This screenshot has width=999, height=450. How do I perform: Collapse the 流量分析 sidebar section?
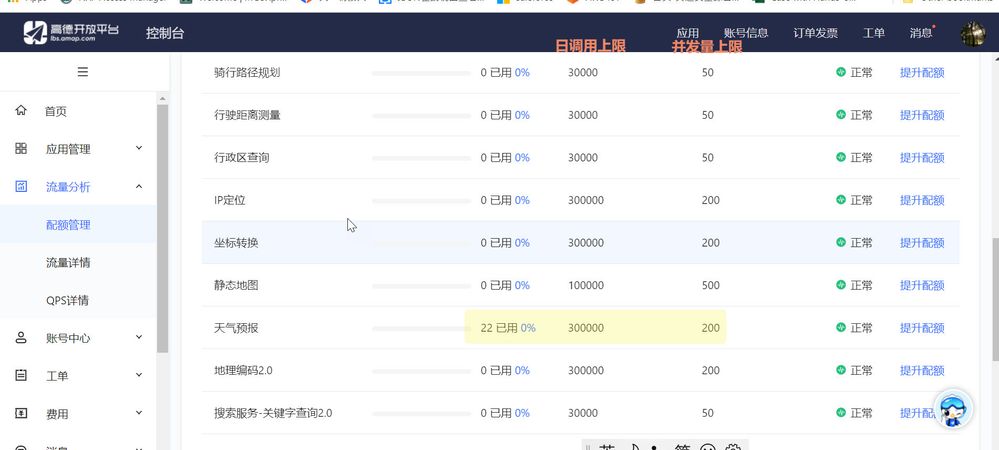[x=139, y=186]
